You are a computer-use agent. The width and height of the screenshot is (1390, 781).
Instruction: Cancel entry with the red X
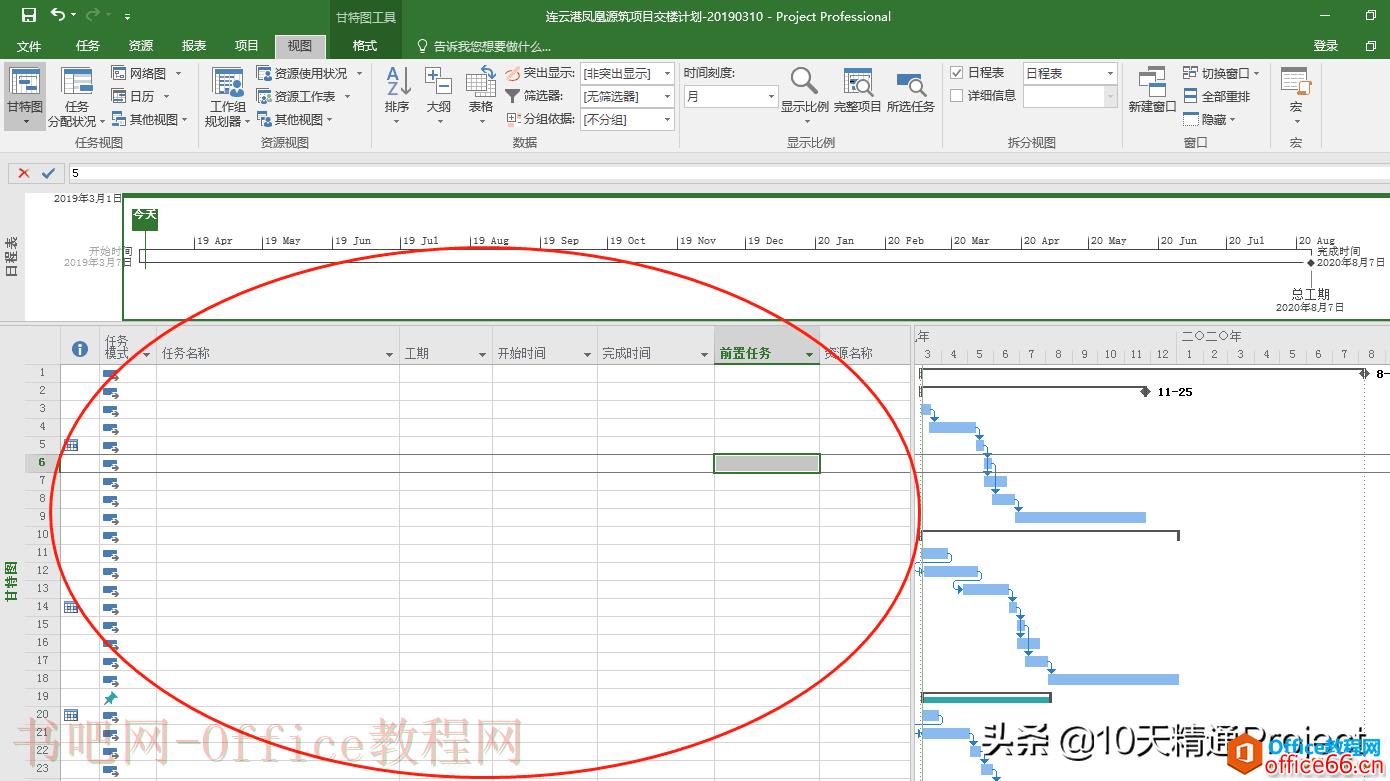24,173
